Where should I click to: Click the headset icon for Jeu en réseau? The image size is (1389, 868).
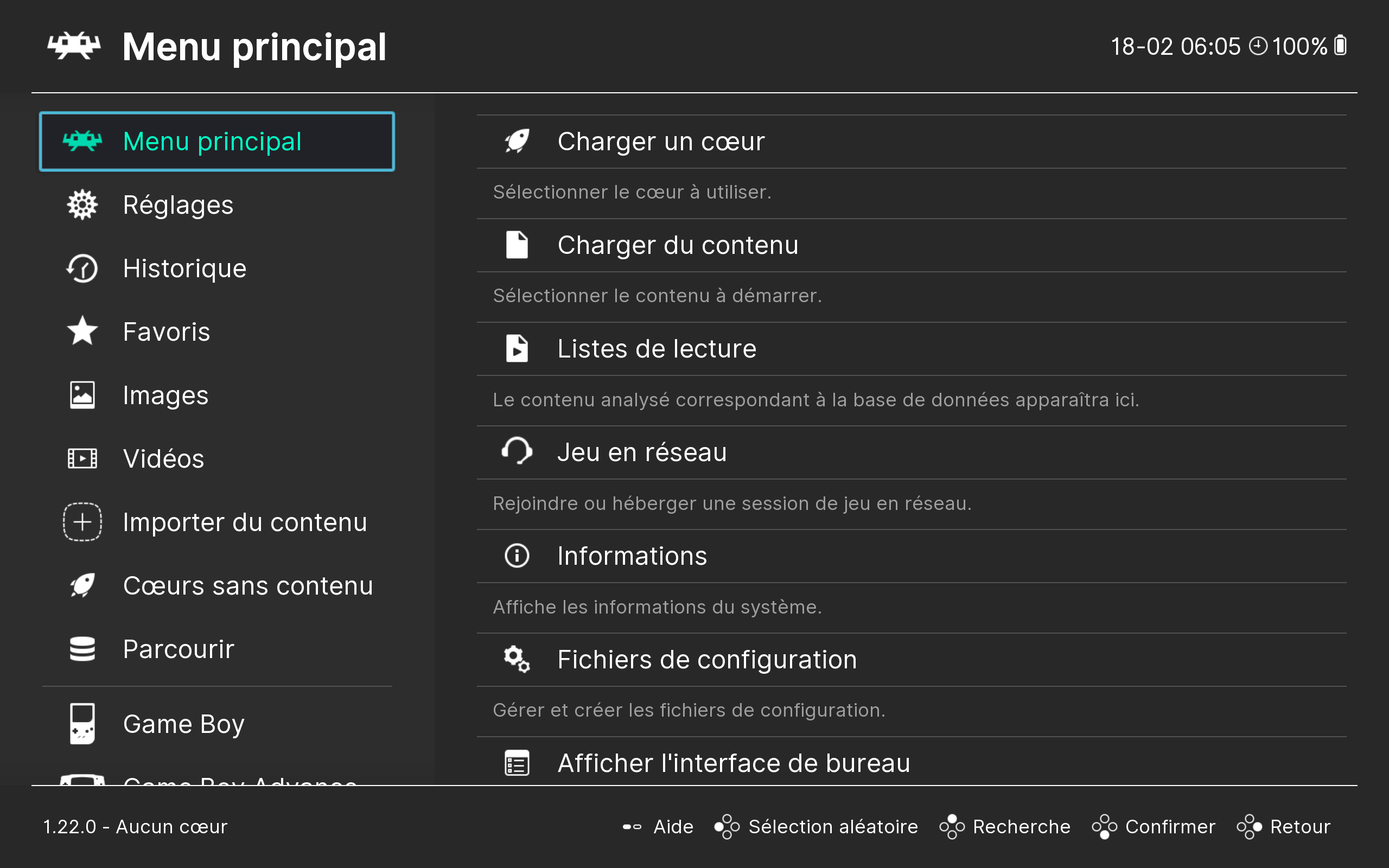(517, 452)
